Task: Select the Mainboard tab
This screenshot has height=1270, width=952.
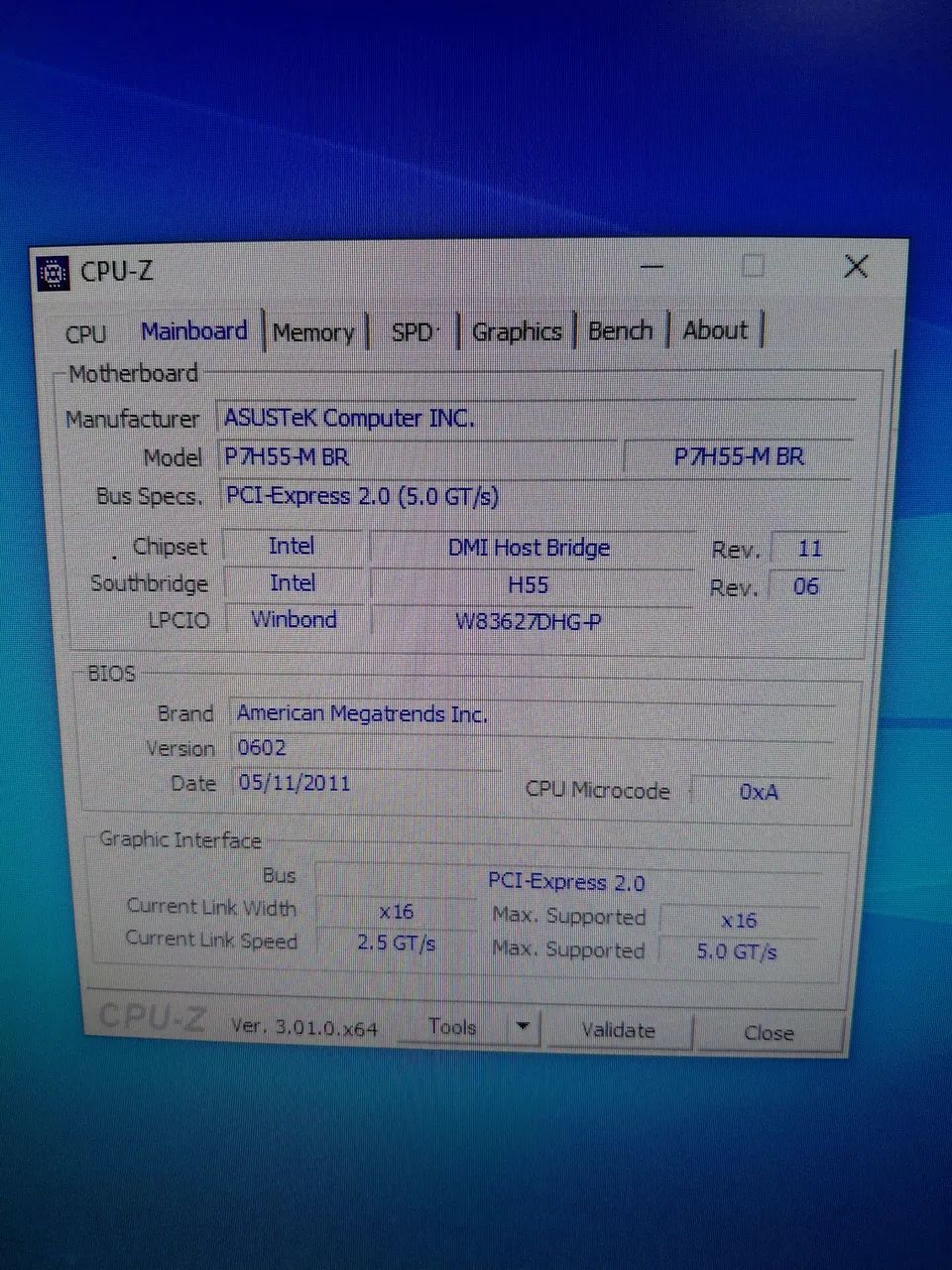Action: [194, 331]
